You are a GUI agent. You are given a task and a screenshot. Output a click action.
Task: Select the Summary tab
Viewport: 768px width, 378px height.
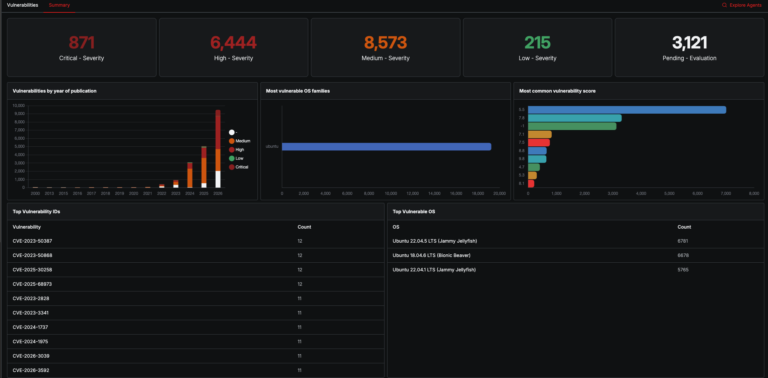[59, 5]
